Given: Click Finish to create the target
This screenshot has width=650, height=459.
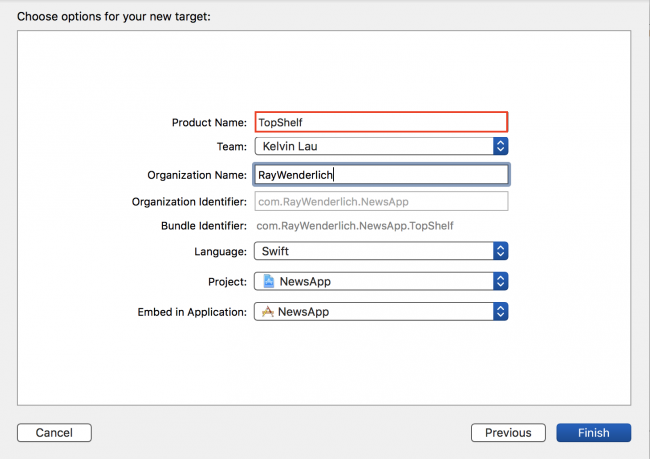Looking at the screenshot, I should [593, 433].
